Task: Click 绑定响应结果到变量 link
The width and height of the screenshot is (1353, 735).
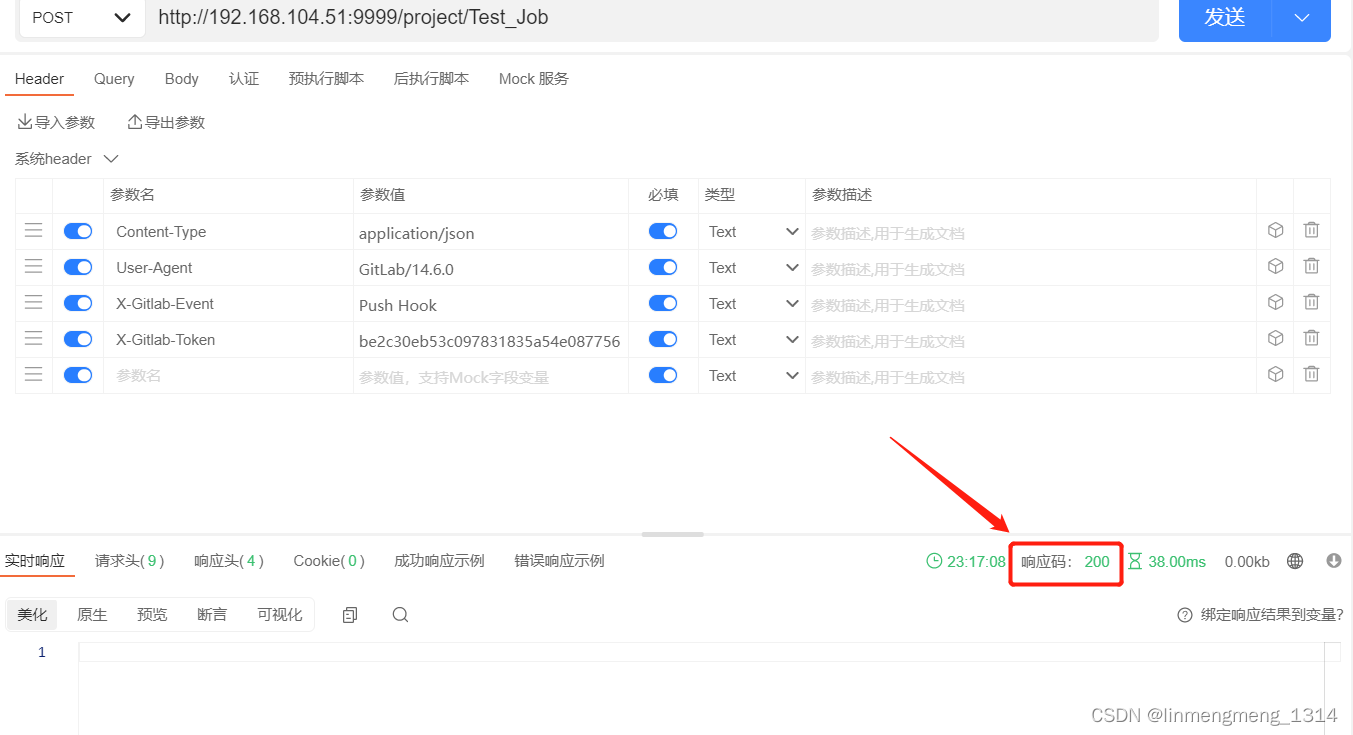Action: point(1272,615)
